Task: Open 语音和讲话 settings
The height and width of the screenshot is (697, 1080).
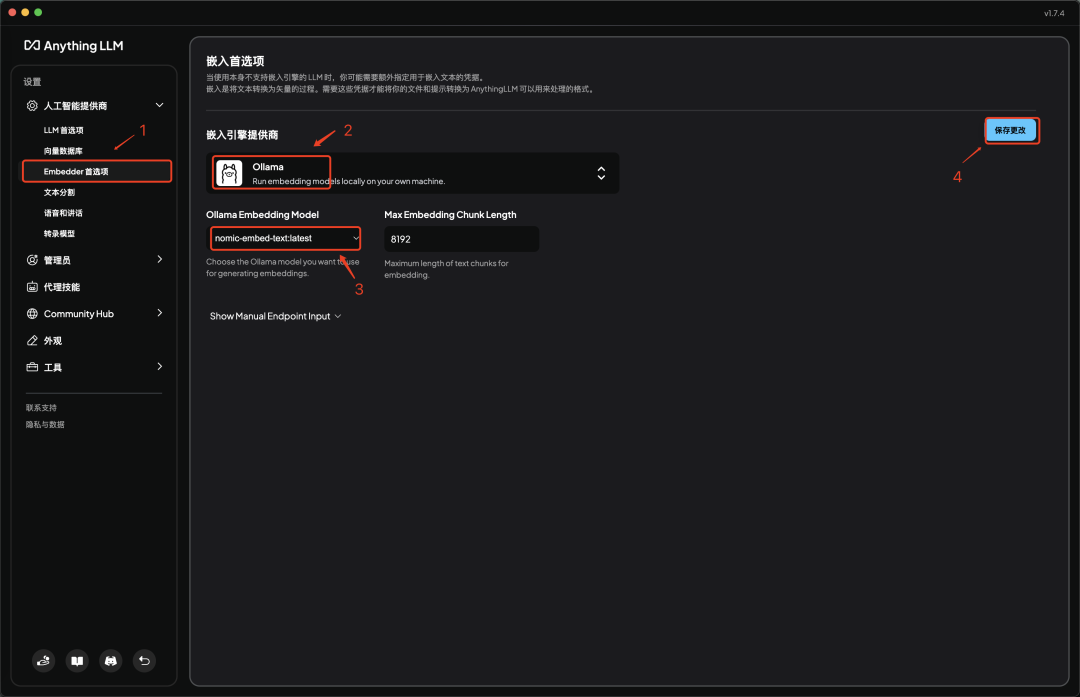Action: coord(63,213)
